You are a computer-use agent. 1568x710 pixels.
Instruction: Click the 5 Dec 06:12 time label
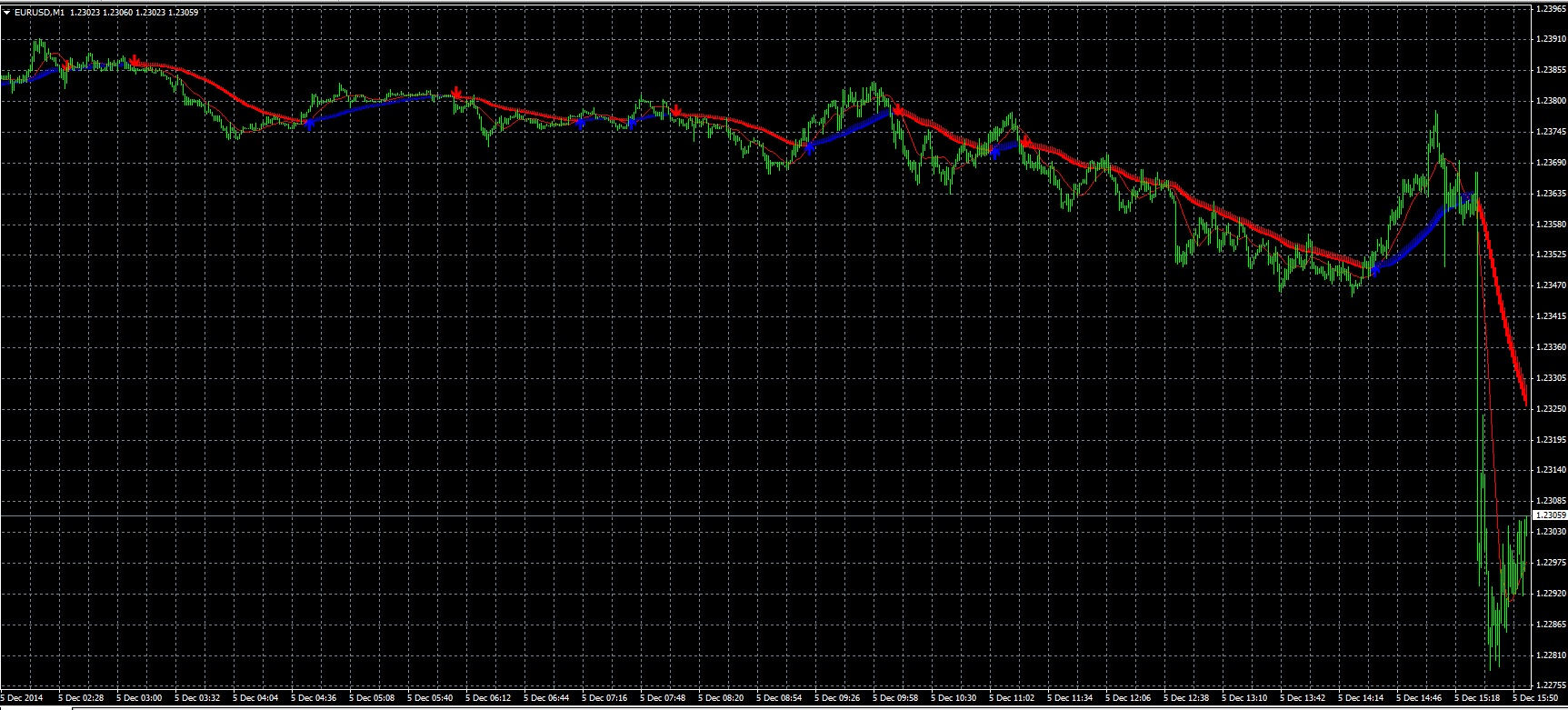click(488, 698)
